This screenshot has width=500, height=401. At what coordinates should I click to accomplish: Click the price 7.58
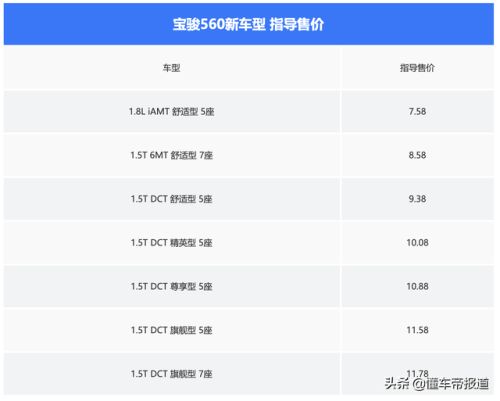tap(417, 111)
